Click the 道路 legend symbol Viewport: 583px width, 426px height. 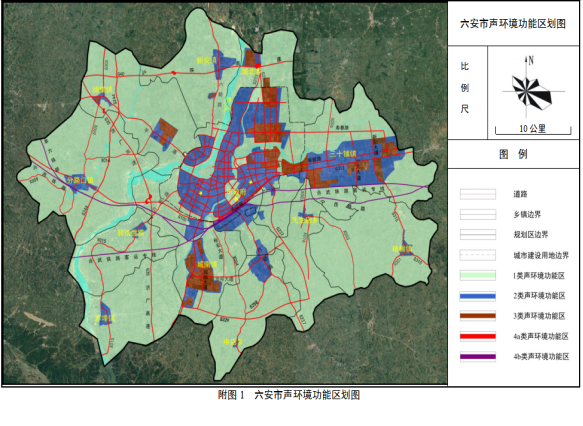(x=477, y=194)
